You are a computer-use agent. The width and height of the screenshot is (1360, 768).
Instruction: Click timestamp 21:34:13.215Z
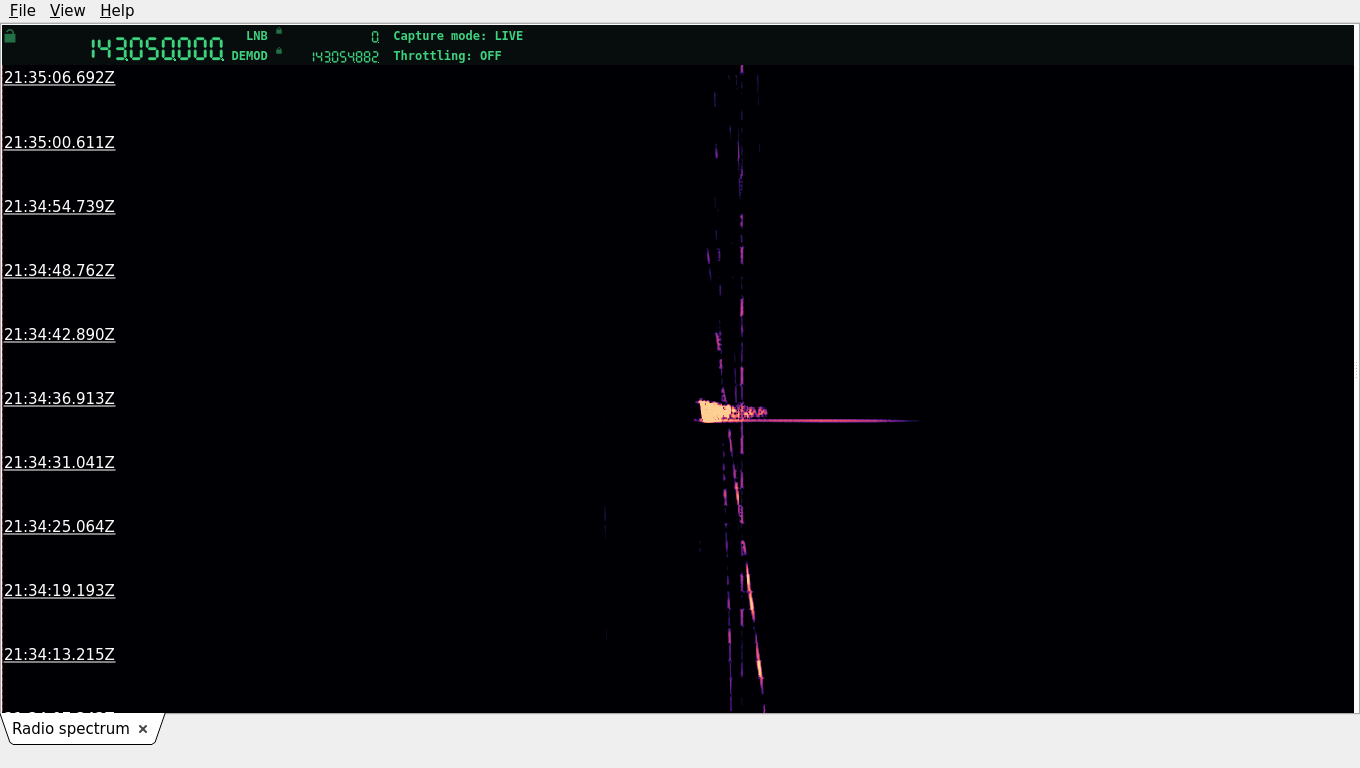coord(59,654)
